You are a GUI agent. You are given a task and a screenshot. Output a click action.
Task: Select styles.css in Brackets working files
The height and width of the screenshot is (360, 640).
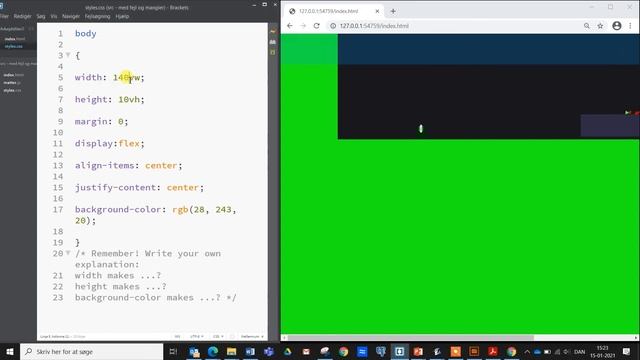point(13,46)
